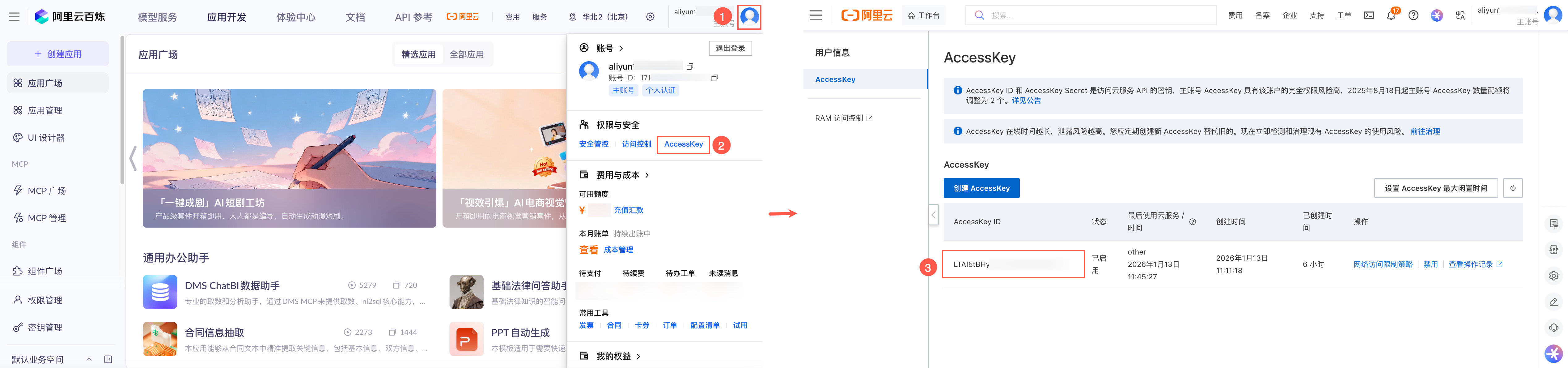Image resolution: width=1568 pixels, height=368 pixels.
Task: Open the language translation switch icon
Action: (1460, 16)
